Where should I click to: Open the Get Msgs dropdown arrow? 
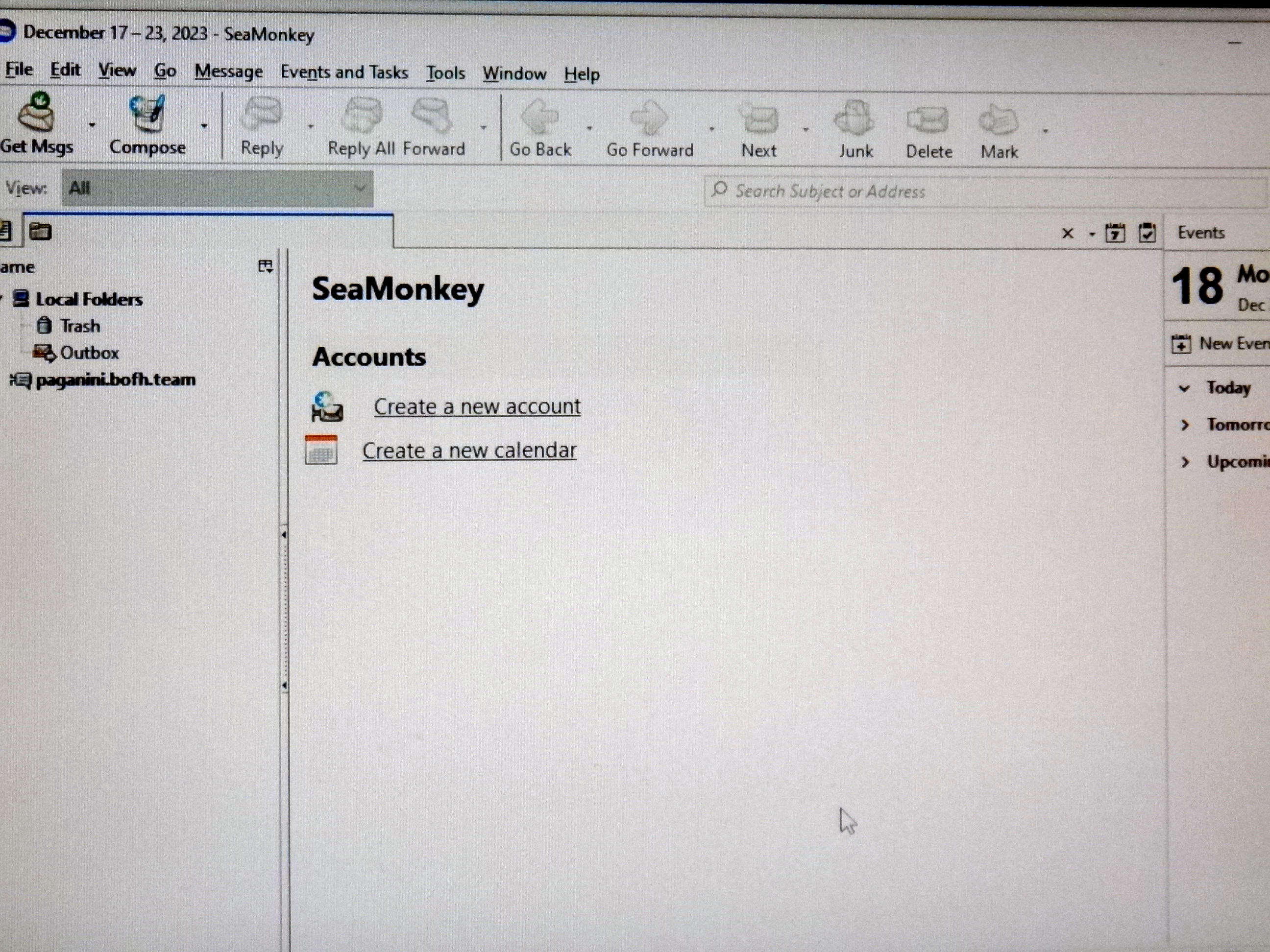[x=92, y=124]
